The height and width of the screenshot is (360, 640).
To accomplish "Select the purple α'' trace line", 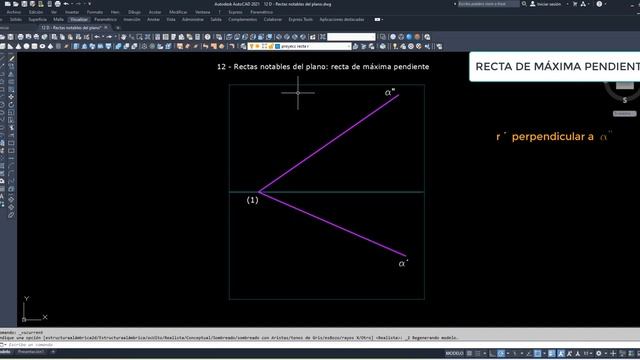I will [x=329, y=143].
